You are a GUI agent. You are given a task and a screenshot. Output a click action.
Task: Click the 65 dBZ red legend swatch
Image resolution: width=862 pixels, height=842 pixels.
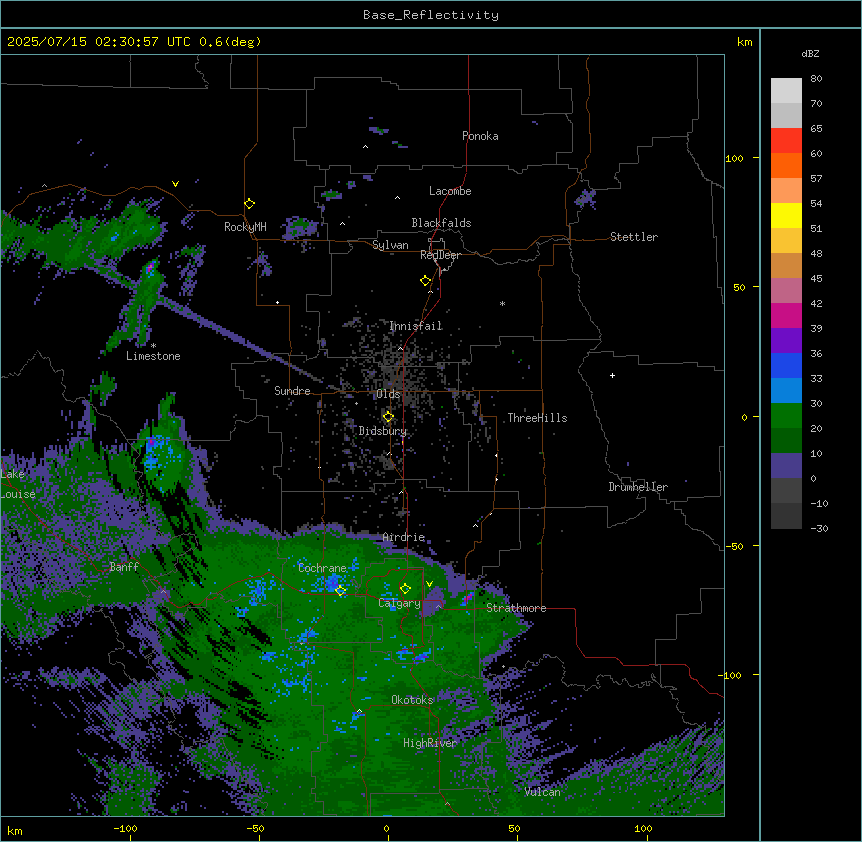[x=786, y=141]
